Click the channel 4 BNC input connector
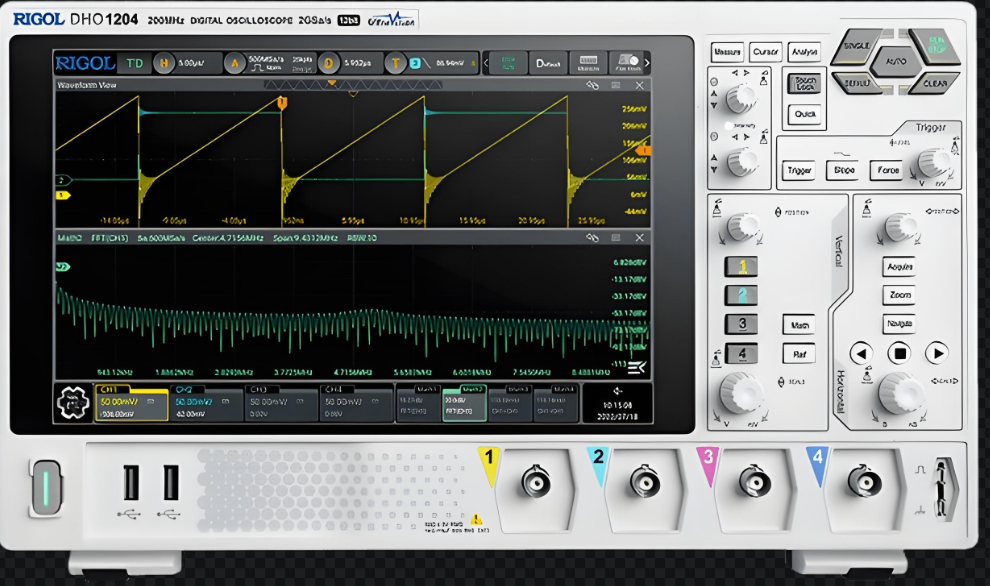This screenshot has height=586, width=990. 864,483
